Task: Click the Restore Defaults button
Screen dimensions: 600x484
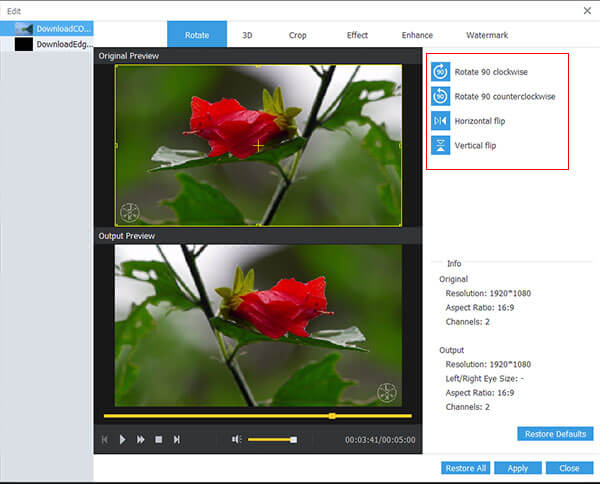Action: (555, 434)
